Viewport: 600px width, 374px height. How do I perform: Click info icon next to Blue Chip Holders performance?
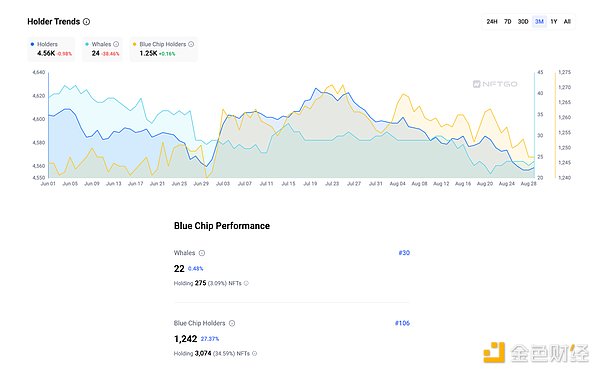coord(232,323)
